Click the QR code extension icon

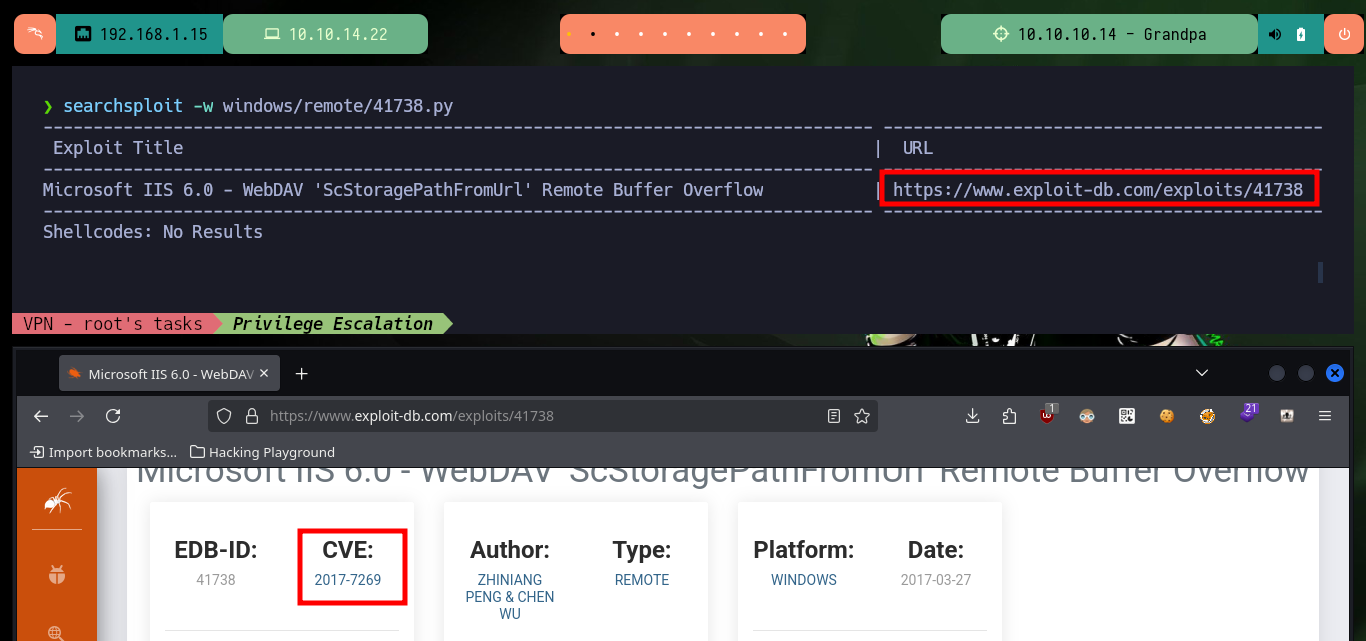[x=1127, y=416]
